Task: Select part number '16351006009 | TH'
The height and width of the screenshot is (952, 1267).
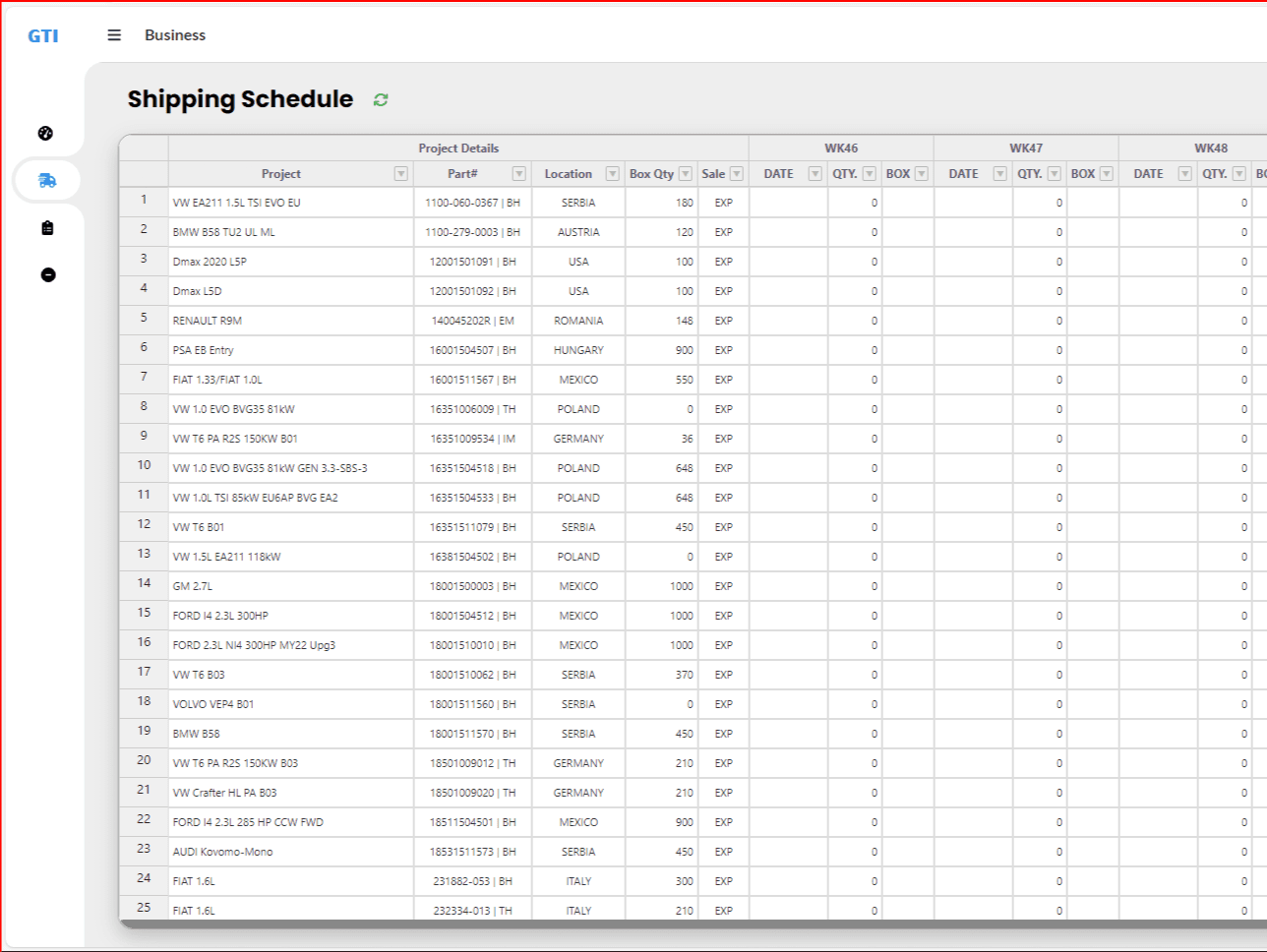Action: 473,409
